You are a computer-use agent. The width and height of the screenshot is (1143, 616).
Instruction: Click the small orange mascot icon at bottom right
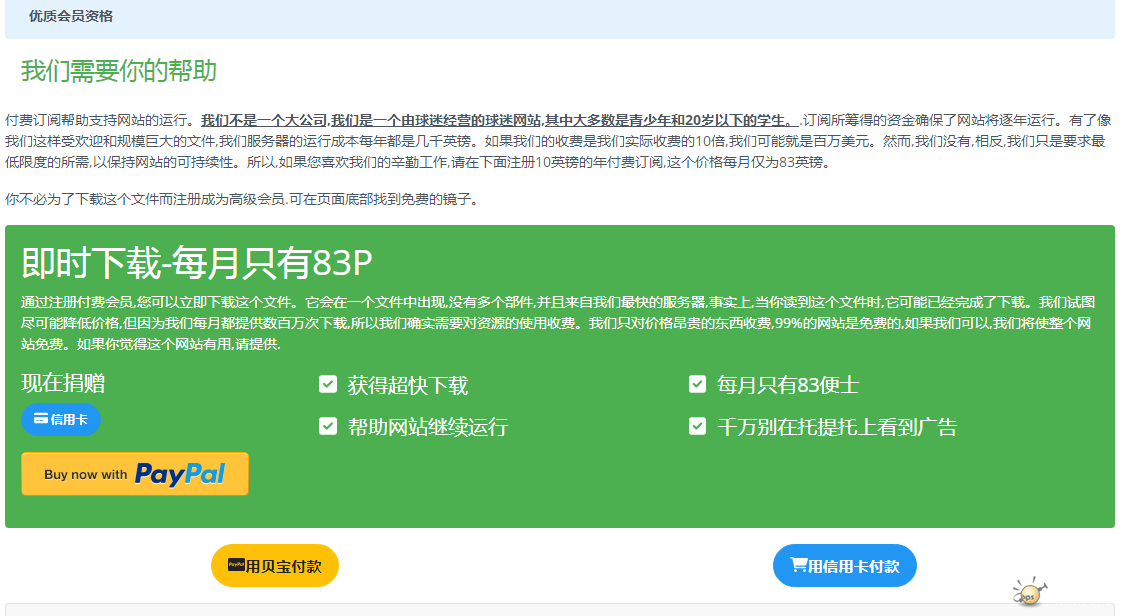coord(1028,592)
